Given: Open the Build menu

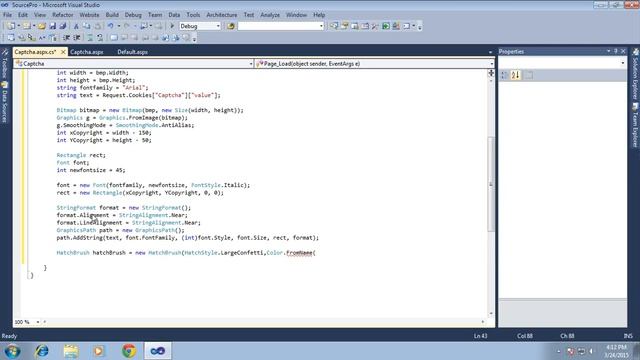Looking at the screenshot, I should point(112,15).
